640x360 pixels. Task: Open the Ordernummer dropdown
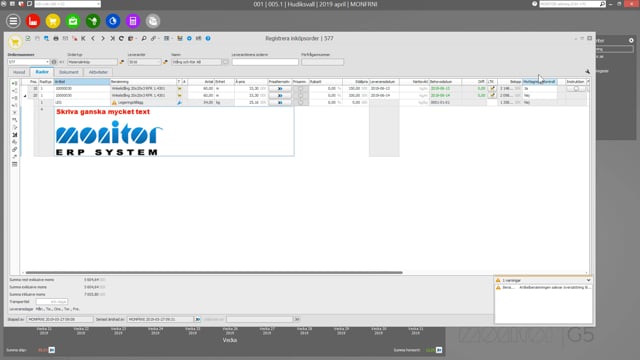coord(47,62)
